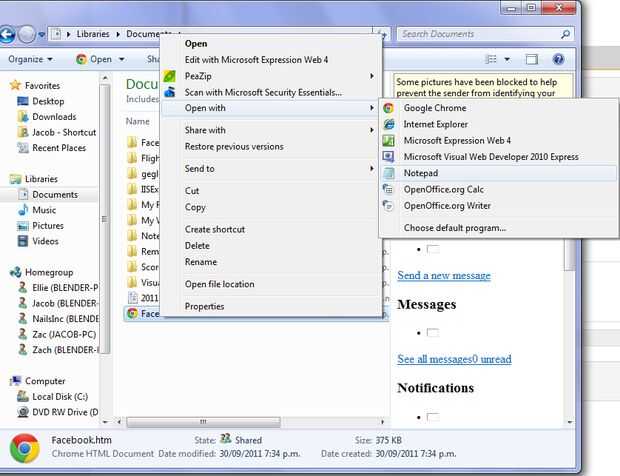Open the Organize dropdown menu
The height and width of the screenshot is (476, 620).
coord(30,59)
